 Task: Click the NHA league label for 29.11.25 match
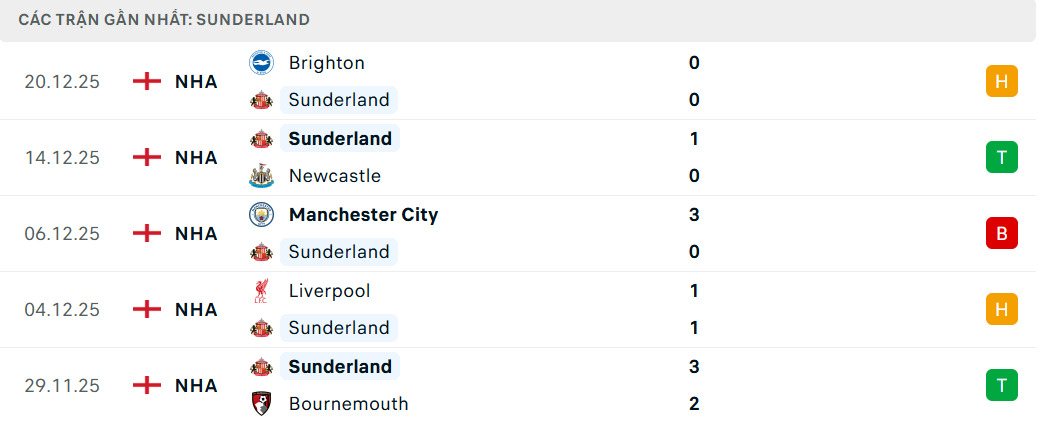(196, 385)
